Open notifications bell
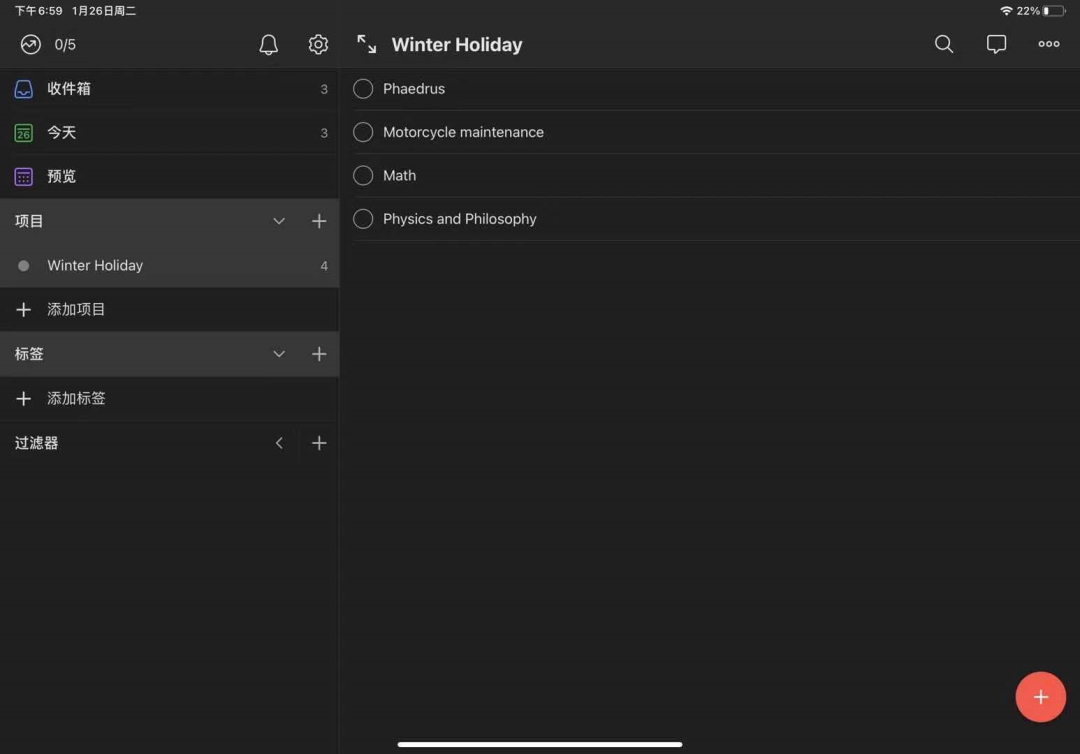 coord(268,45)
